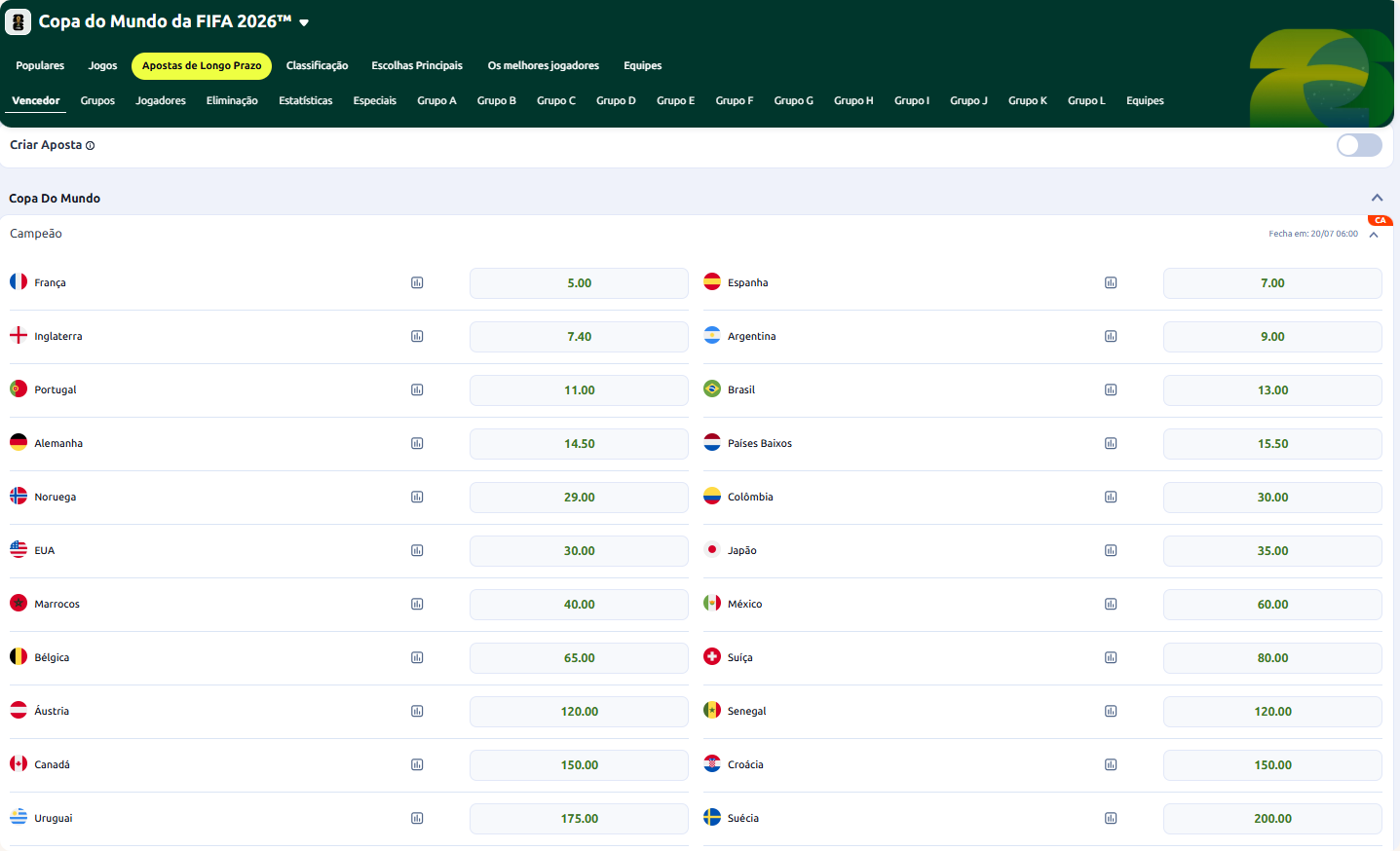Image resolution: width=1400 pixels, height=851 pixels.
Task: Open the Classificação tab
Action: (x=317, y=66)
